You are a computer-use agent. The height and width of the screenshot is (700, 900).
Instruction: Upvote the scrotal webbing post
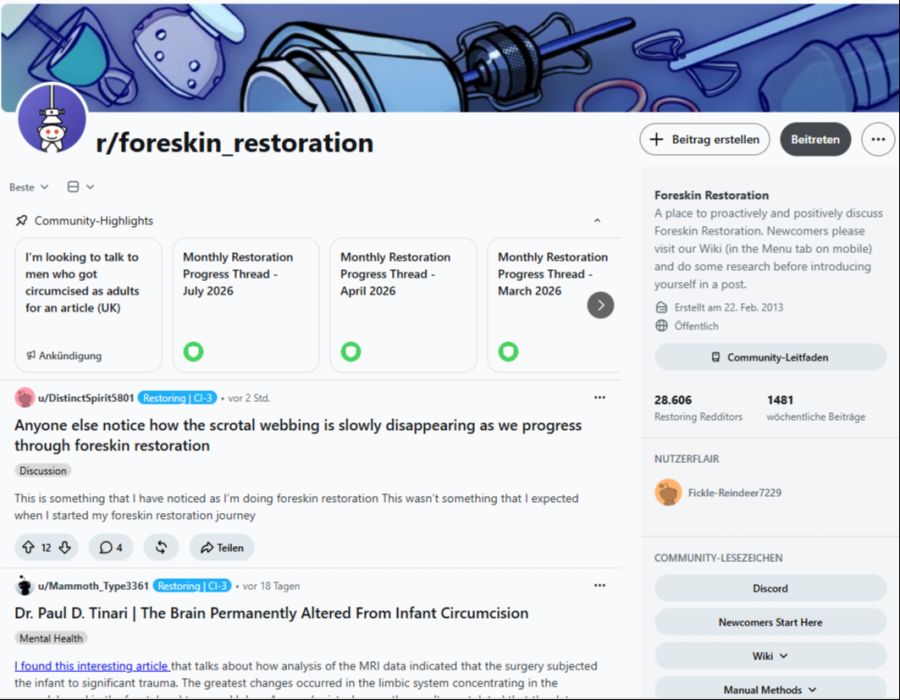[x=28, y=547]
